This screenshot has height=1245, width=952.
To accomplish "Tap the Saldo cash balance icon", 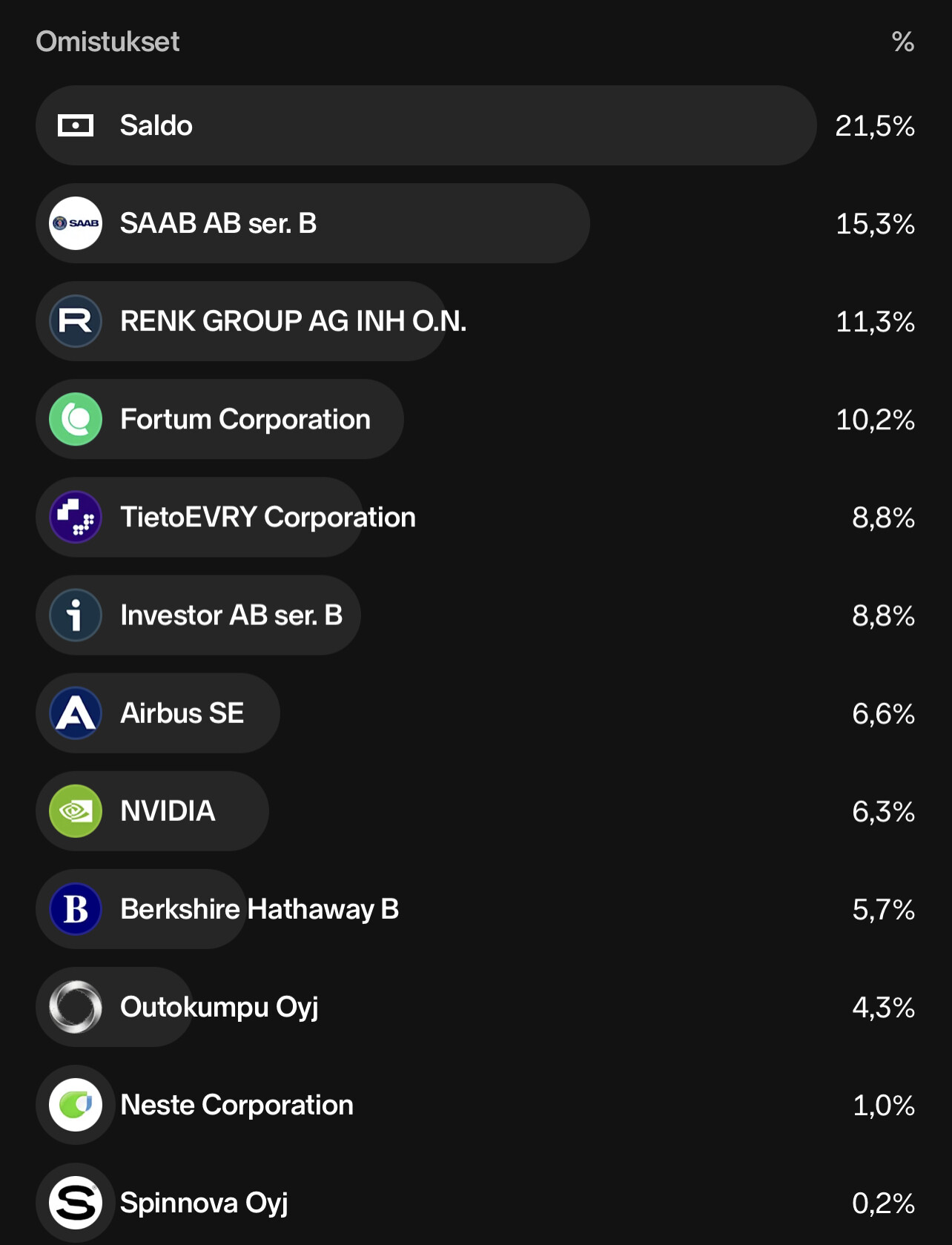I will pos(76,126).
